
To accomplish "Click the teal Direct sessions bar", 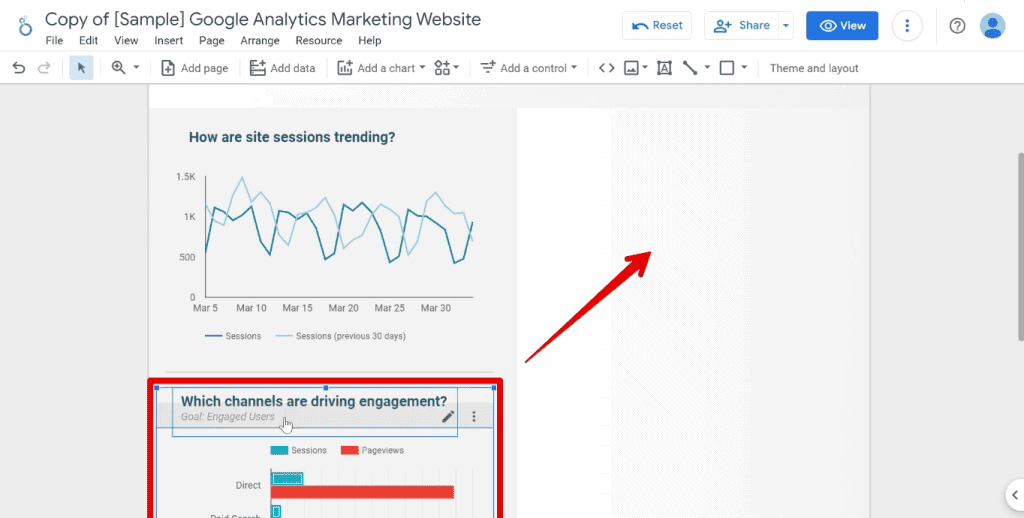I will 287,478.
